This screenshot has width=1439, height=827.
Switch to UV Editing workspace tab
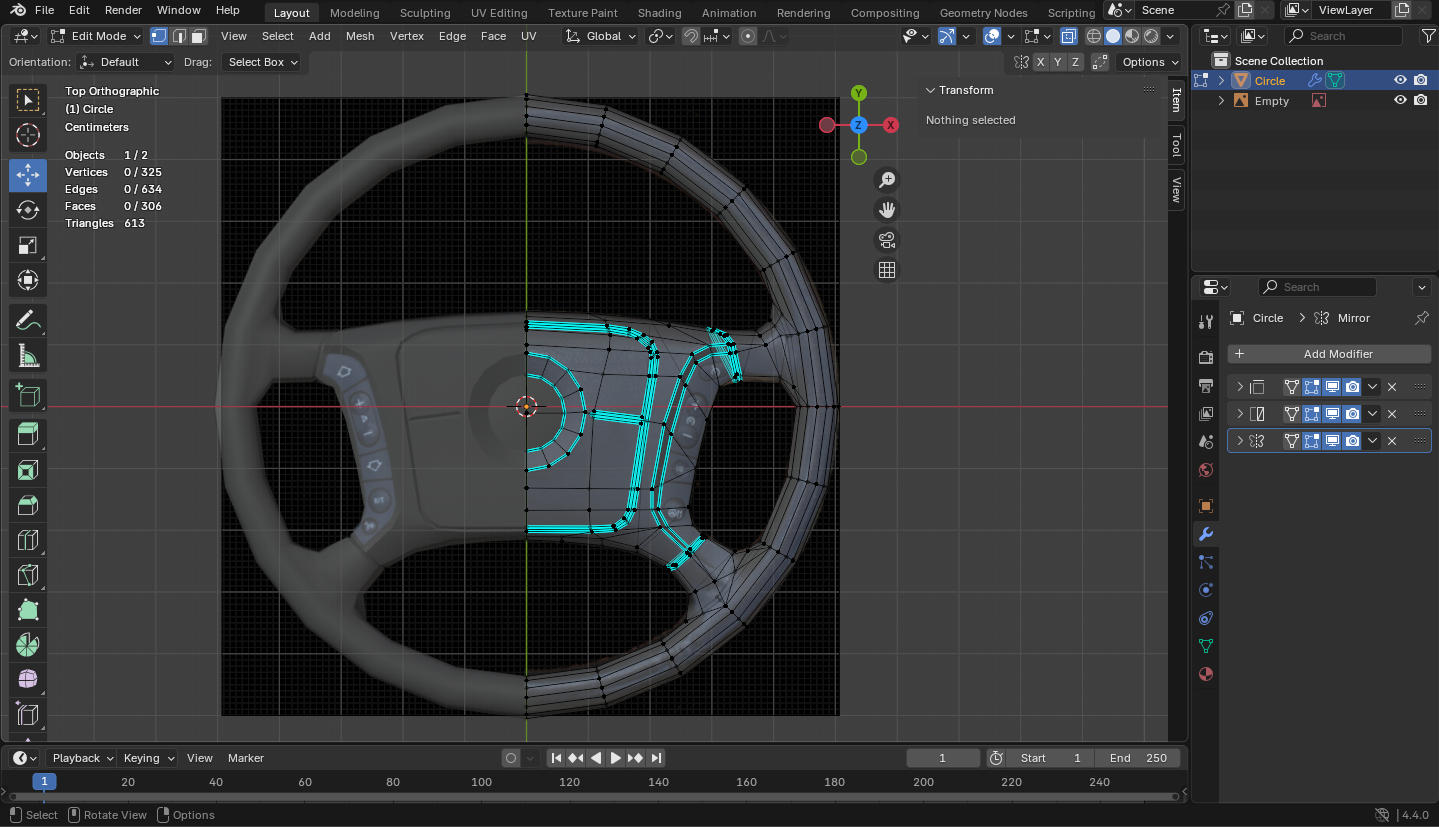point(498,13)
